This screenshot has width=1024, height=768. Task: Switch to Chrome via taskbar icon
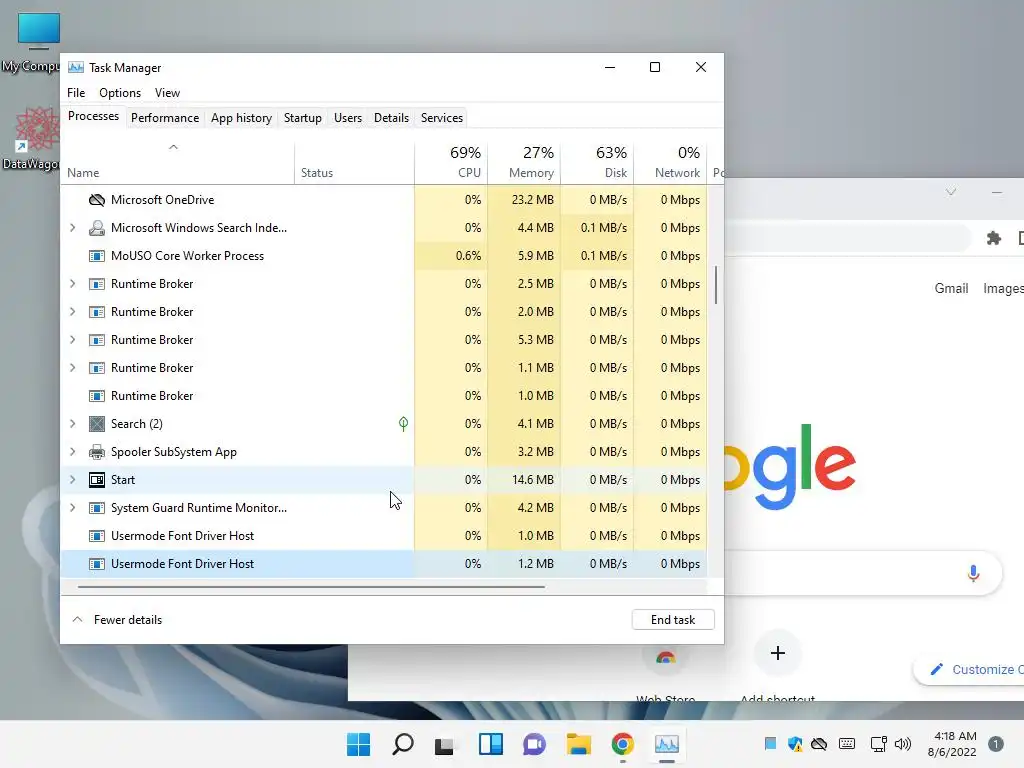[x=622, y=744]
